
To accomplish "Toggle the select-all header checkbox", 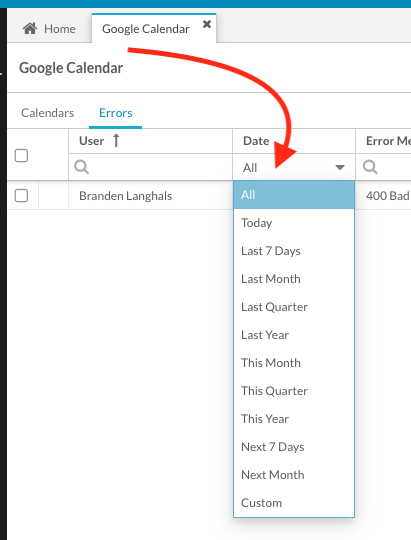I will 21,156.
